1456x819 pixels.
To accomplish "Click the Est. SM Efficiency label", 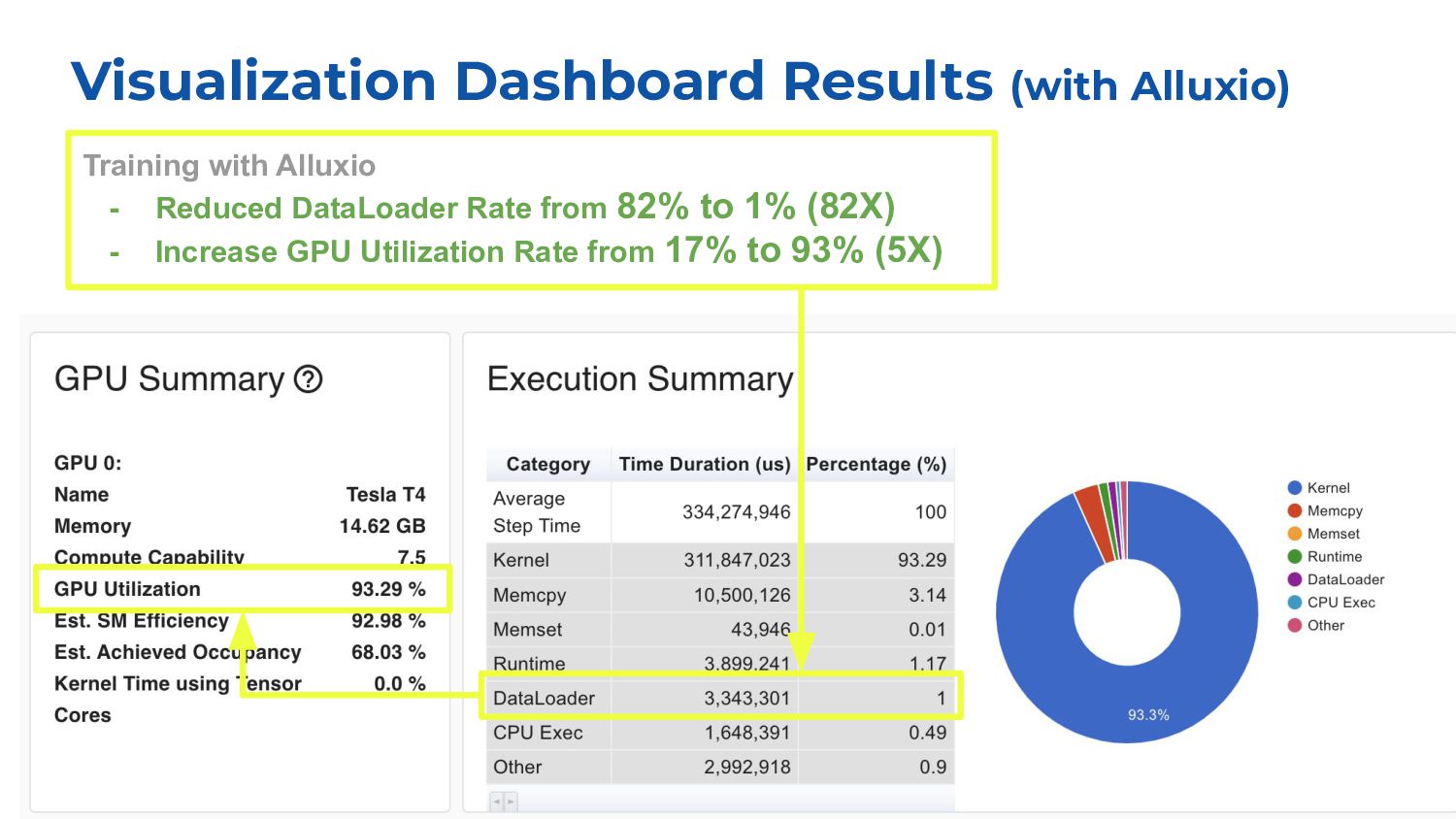I will [141, 621].
